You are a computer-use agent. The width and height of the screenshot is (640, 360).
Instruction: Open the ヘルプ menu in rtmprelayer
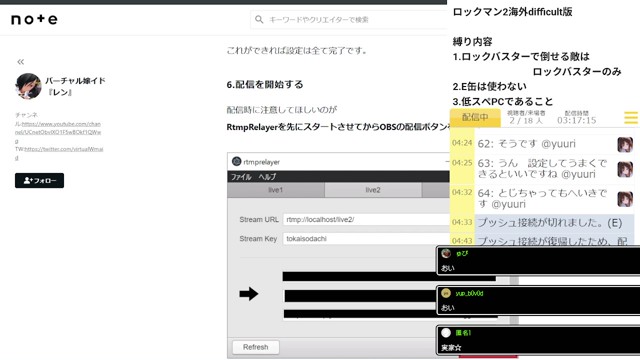point(267,177)
